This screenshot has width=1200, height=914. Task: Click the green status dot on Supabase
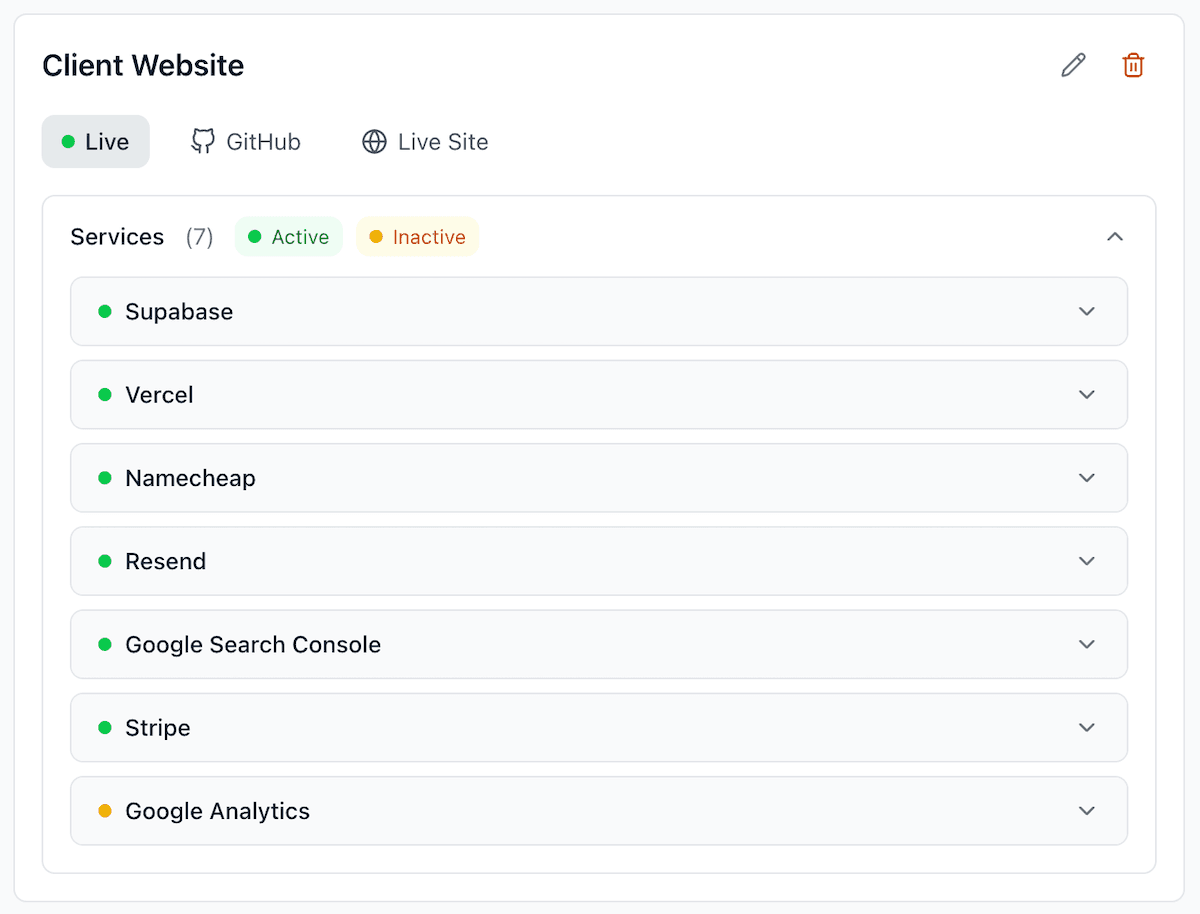pyautogui.click(x=104, y=311)
